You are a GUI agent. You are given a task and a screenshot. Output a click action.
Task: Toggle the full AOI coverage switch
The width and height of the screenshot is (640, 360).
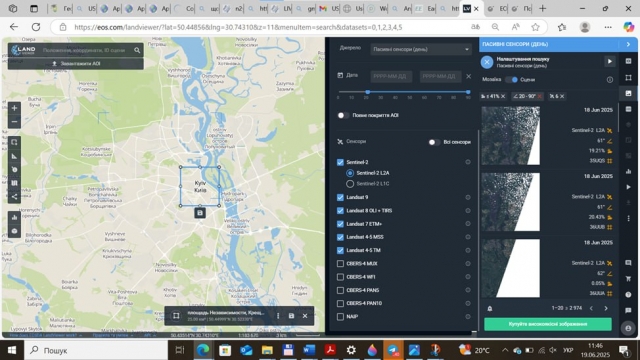[343, 116]
